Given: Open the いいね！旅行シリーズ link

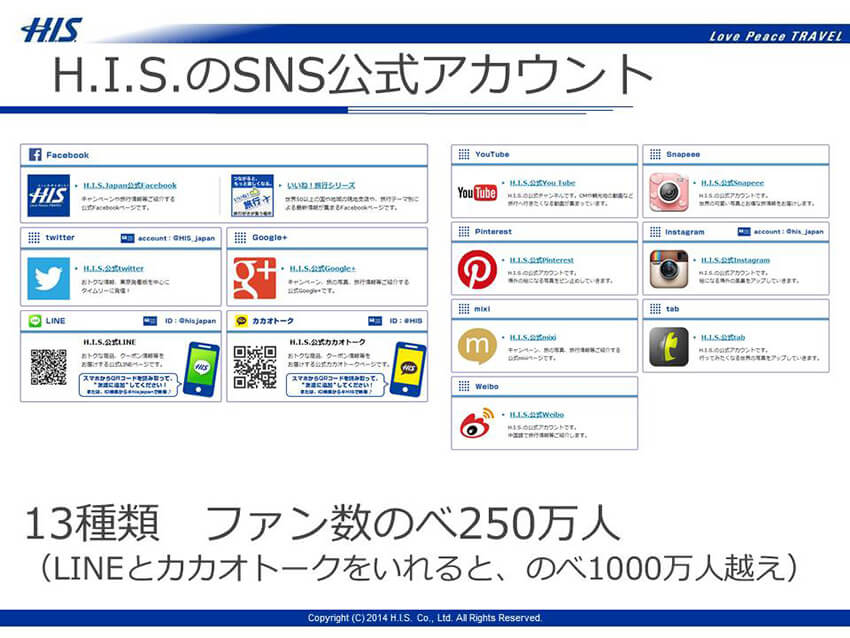Looking at the screenshot, I should tap(321, 185).
